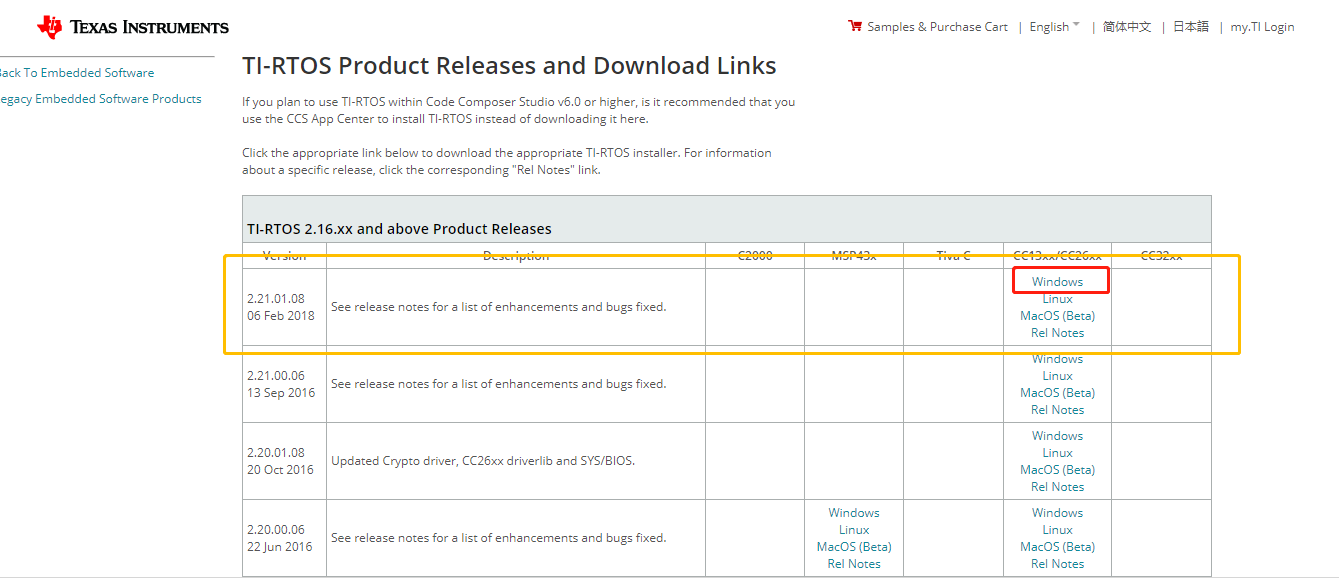The height and width of the screenshot is (579, 1339).
Task: Open MSP43x Rel Notes for 2.20.00.06
Action: [x=854, y=564]
